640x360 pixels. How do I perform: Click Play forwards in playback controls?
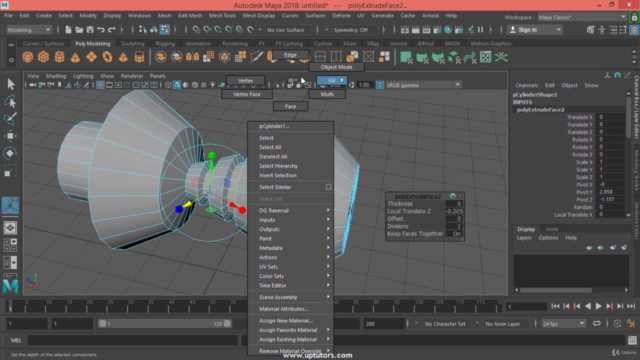point(598,306)
